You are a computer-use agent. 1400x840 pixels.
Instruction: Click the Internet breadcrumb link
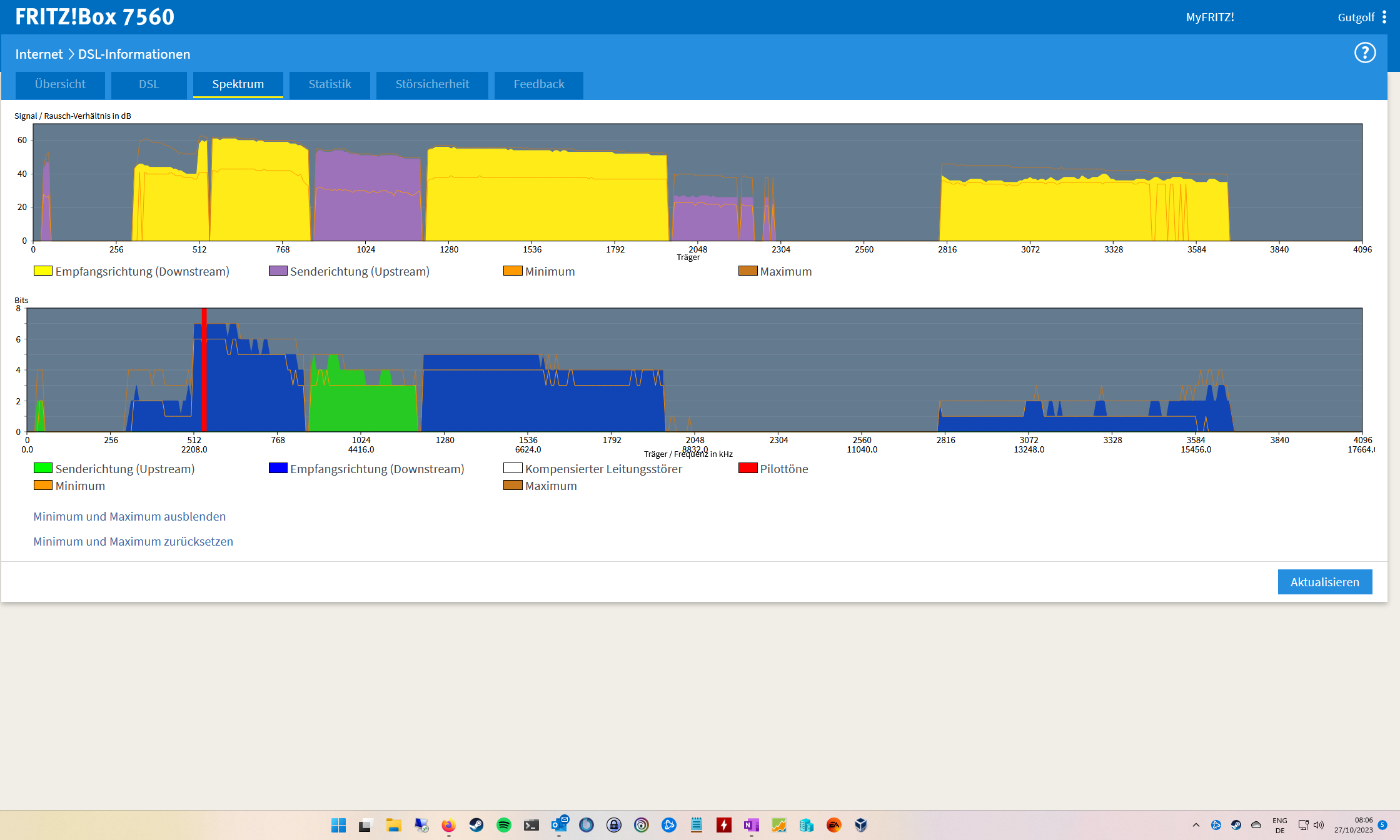39,54
